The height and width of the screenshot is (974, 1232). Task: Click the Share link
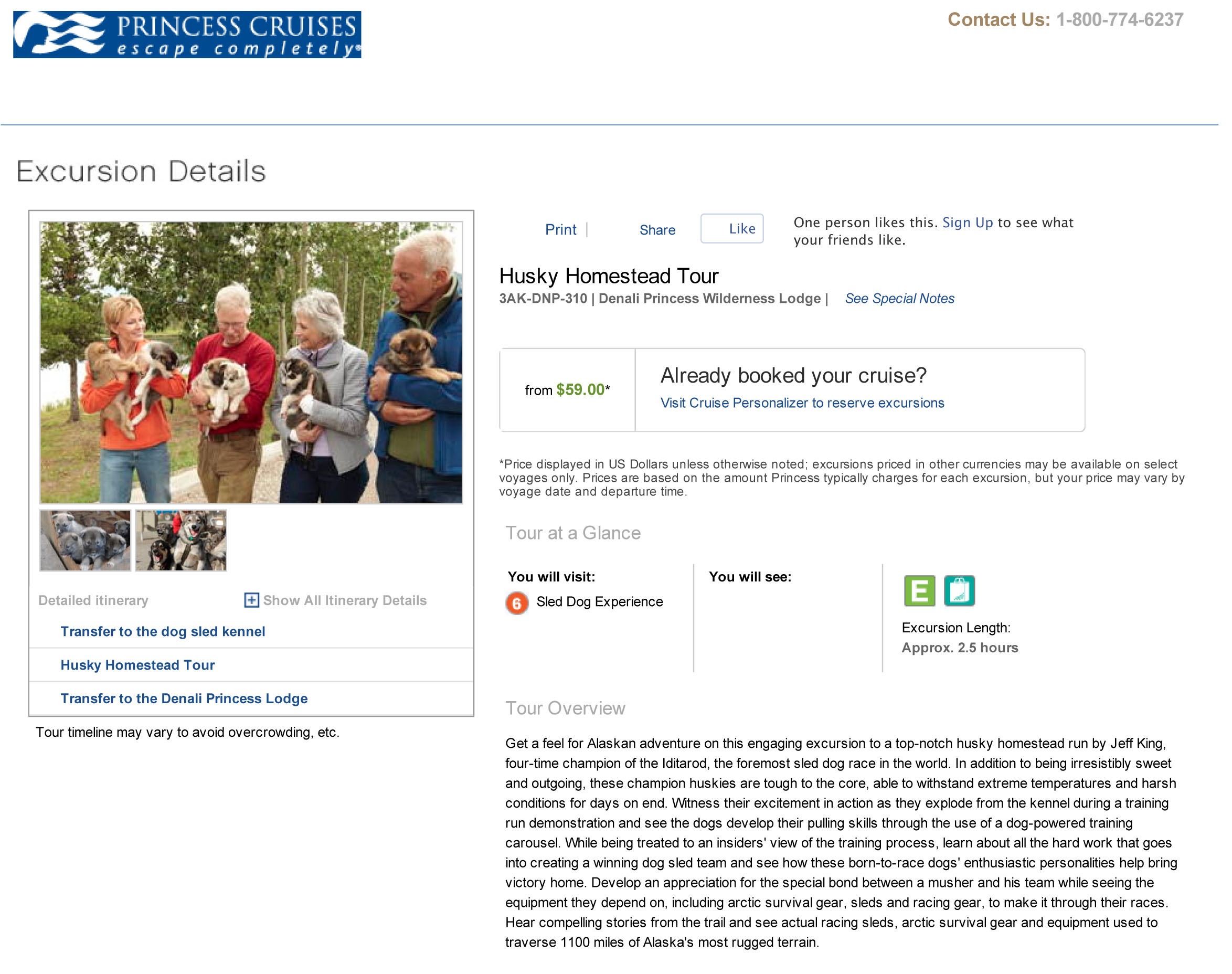[657, 230]
